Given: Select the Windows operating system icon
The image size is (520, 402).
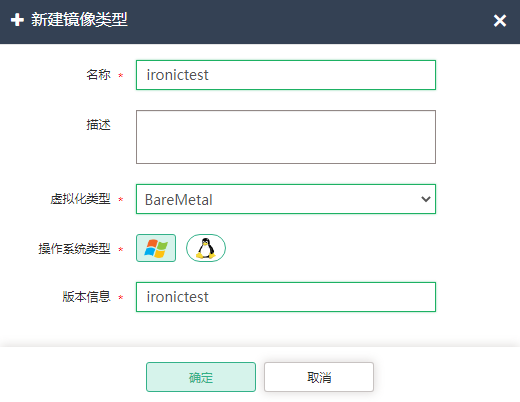Looking at the screenshot, I should pos(156,248).
